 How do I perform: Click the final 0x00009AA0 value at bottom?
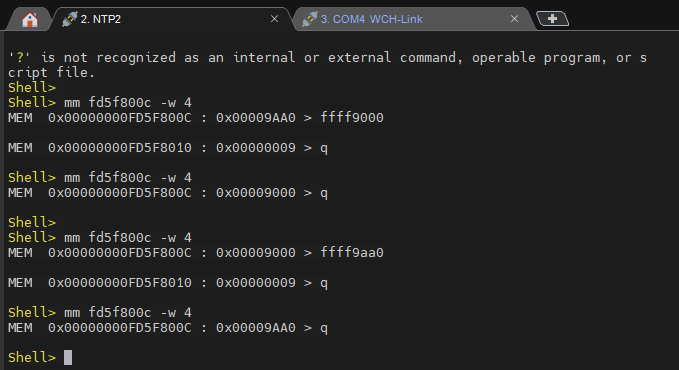point(255,328)
